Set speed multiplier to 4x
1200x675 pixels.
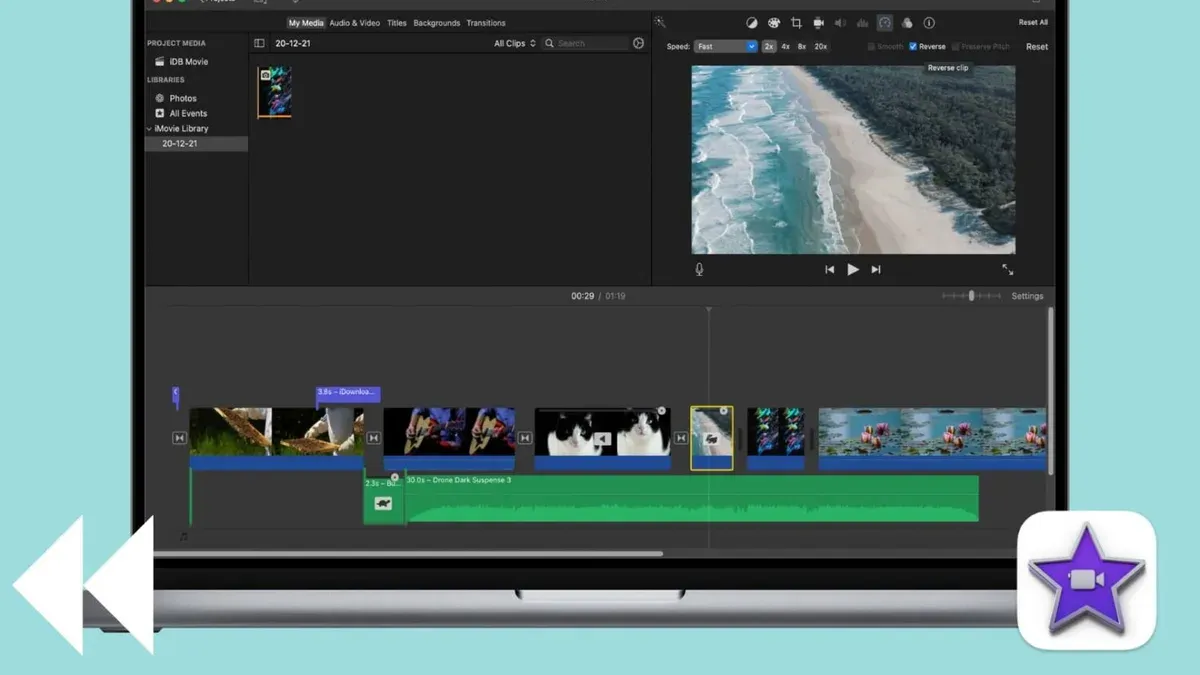coord(785,47)
